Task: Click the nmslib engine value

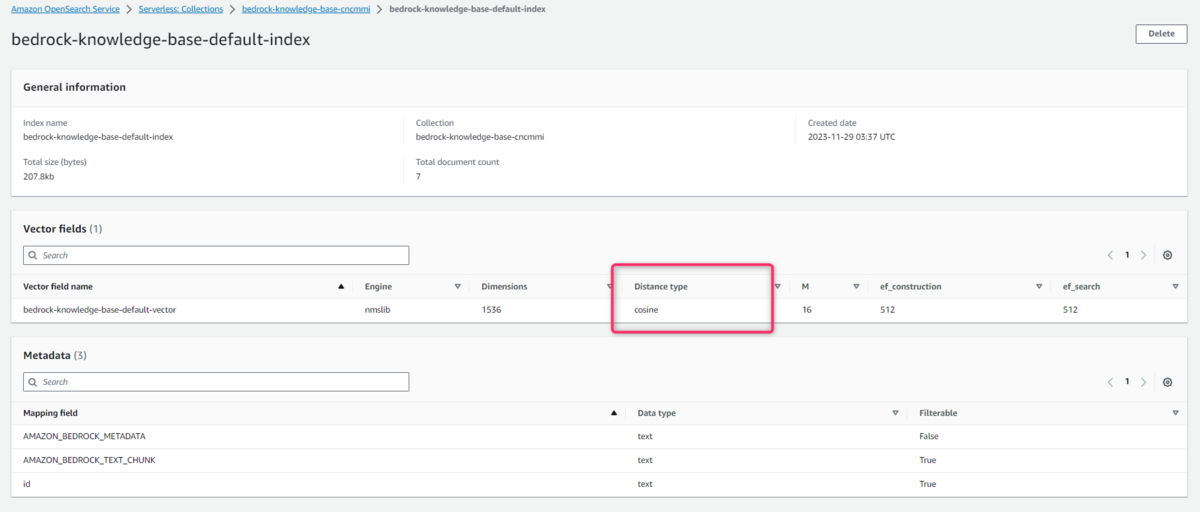Action: [x=377, y=310]
